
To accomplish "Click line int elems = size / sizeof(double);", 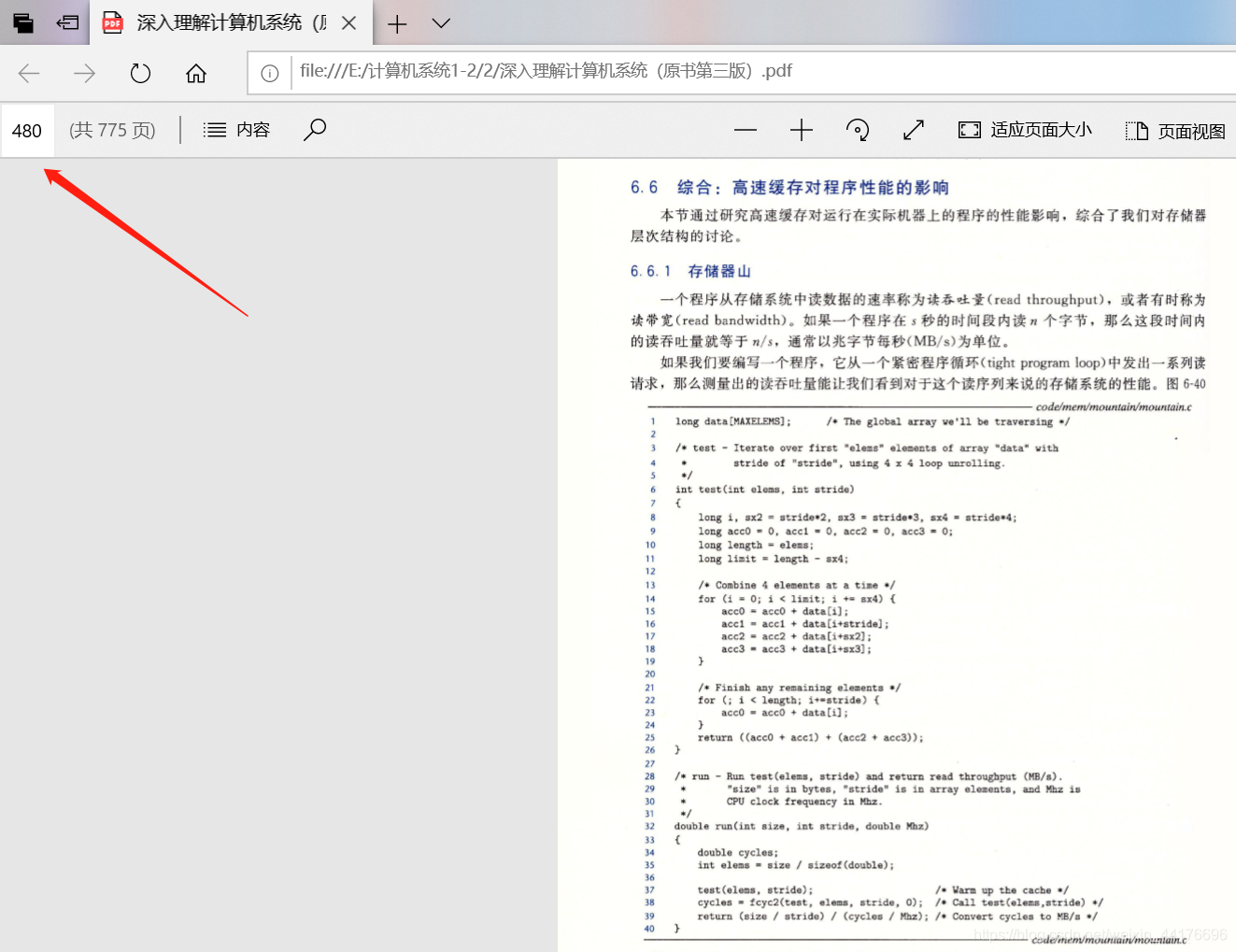I will click(x=795, y=866).
